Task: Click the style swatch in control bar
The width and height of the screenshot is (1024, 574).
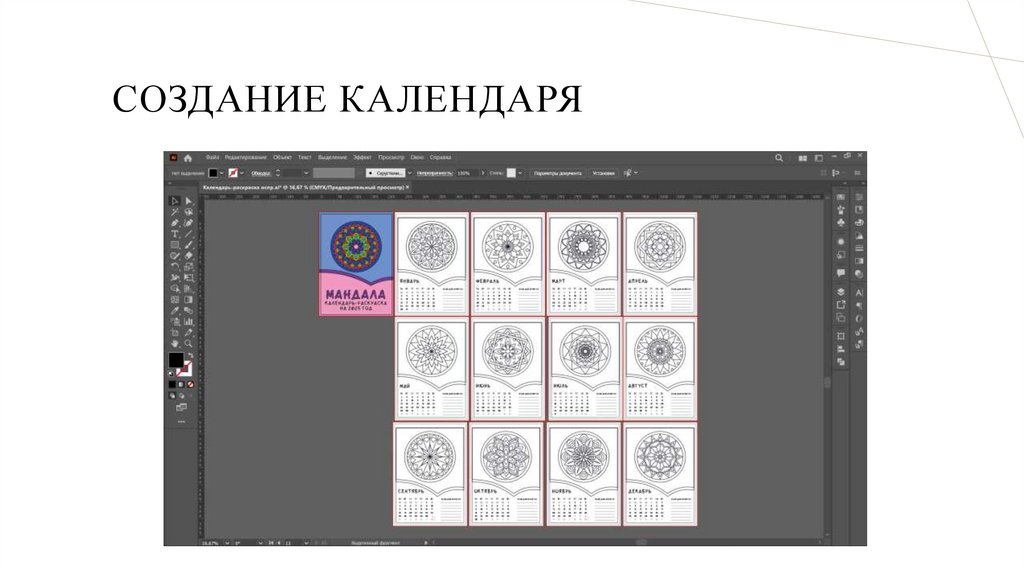Action: [x=511, y=173]
